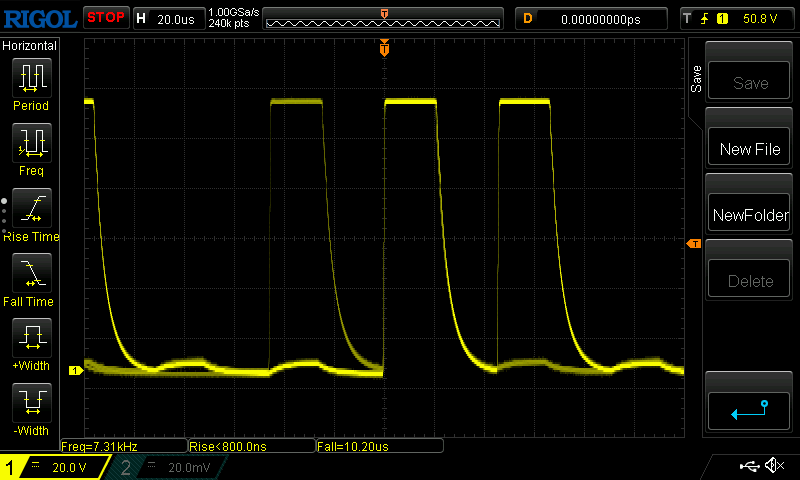Viewport: 800px width, 480px height.
Task: Select the -Width measurement icon
Action: click(31, 405)
